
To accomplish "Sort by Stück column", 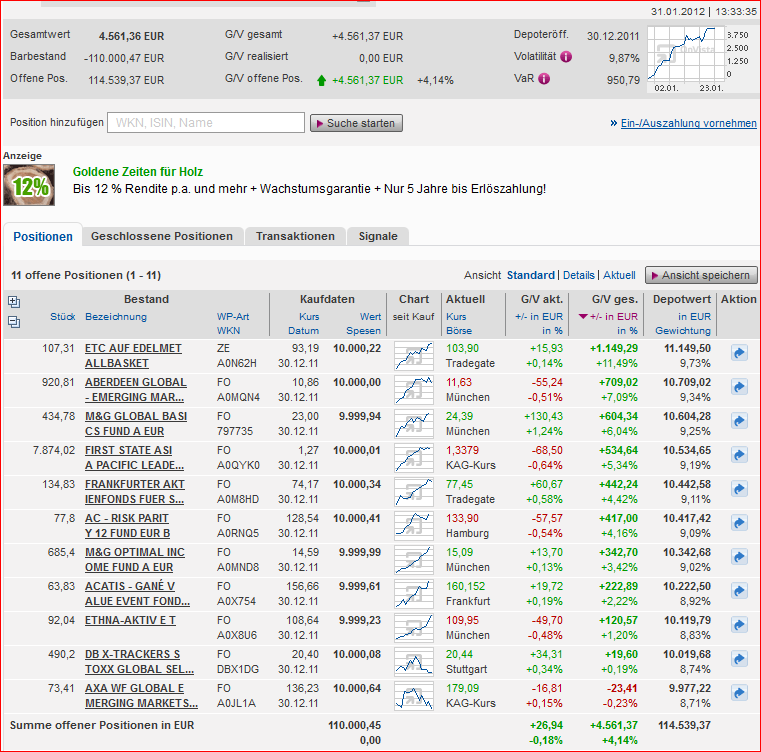I will tap(63, 317).
